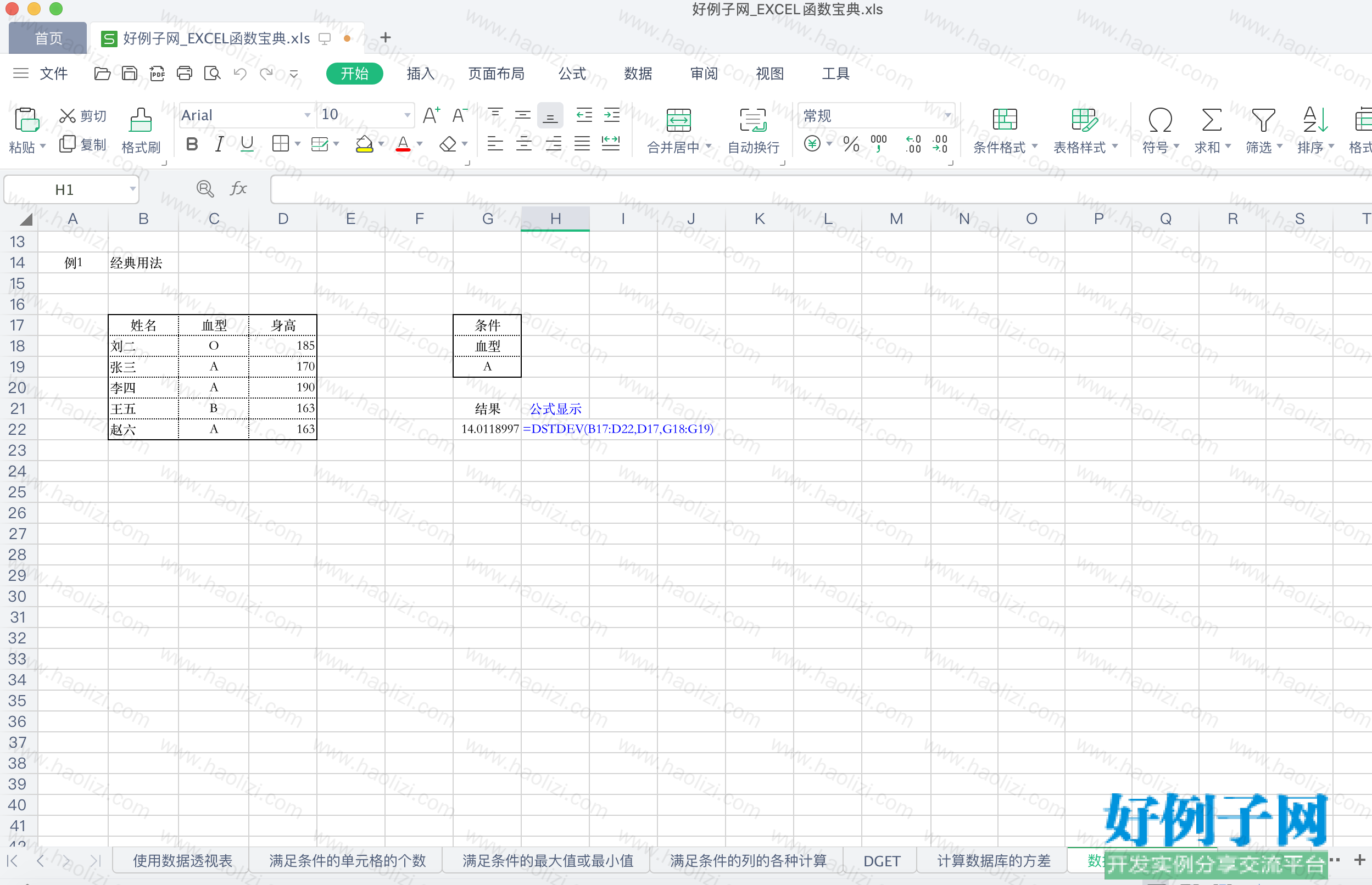Viewport: 1372px width, 885px height.
Task: Click the AutoSum sigma icon
Action: click(x=1211, y=120)
